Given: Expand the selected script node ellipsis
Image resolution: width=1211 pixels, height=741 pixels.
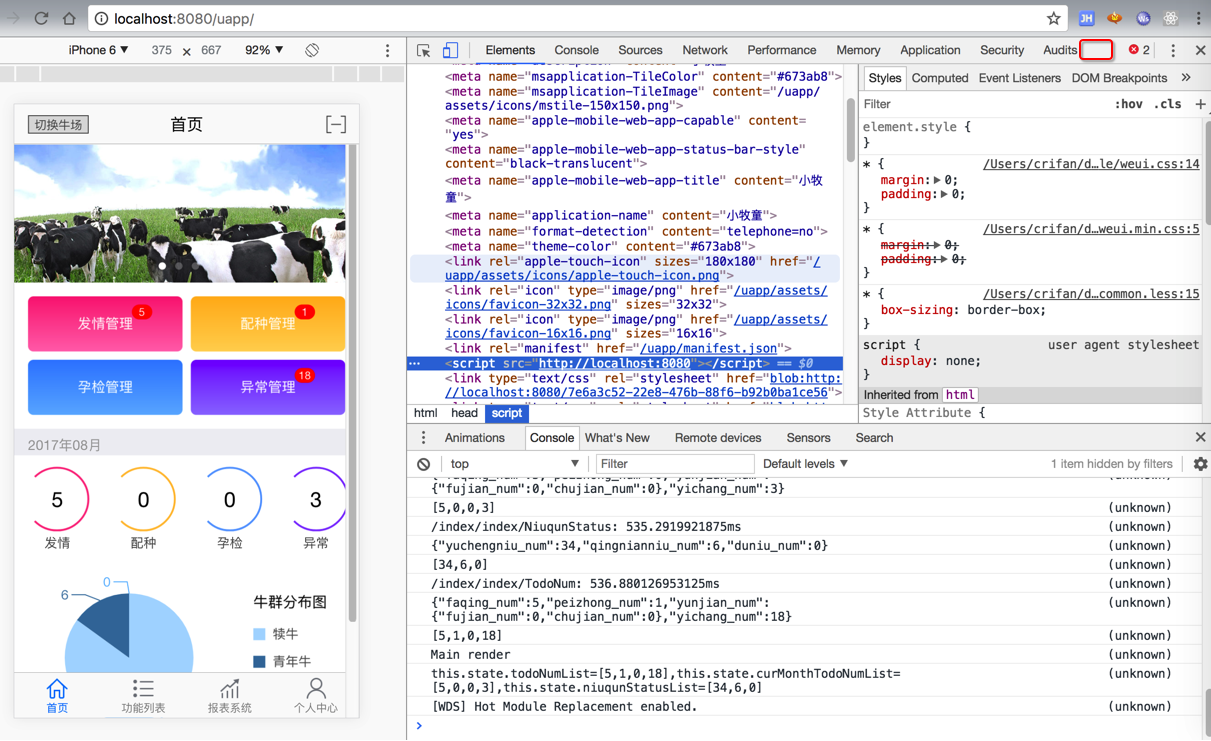Looking at the screenshot, I should coord(414,364).
